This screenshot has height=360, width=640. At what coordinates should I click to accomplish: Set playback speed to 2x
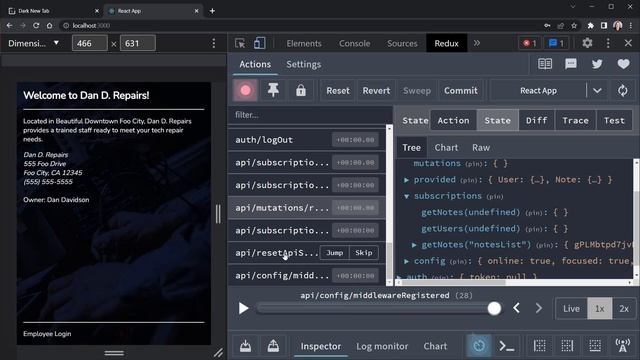tap(624, 309)
